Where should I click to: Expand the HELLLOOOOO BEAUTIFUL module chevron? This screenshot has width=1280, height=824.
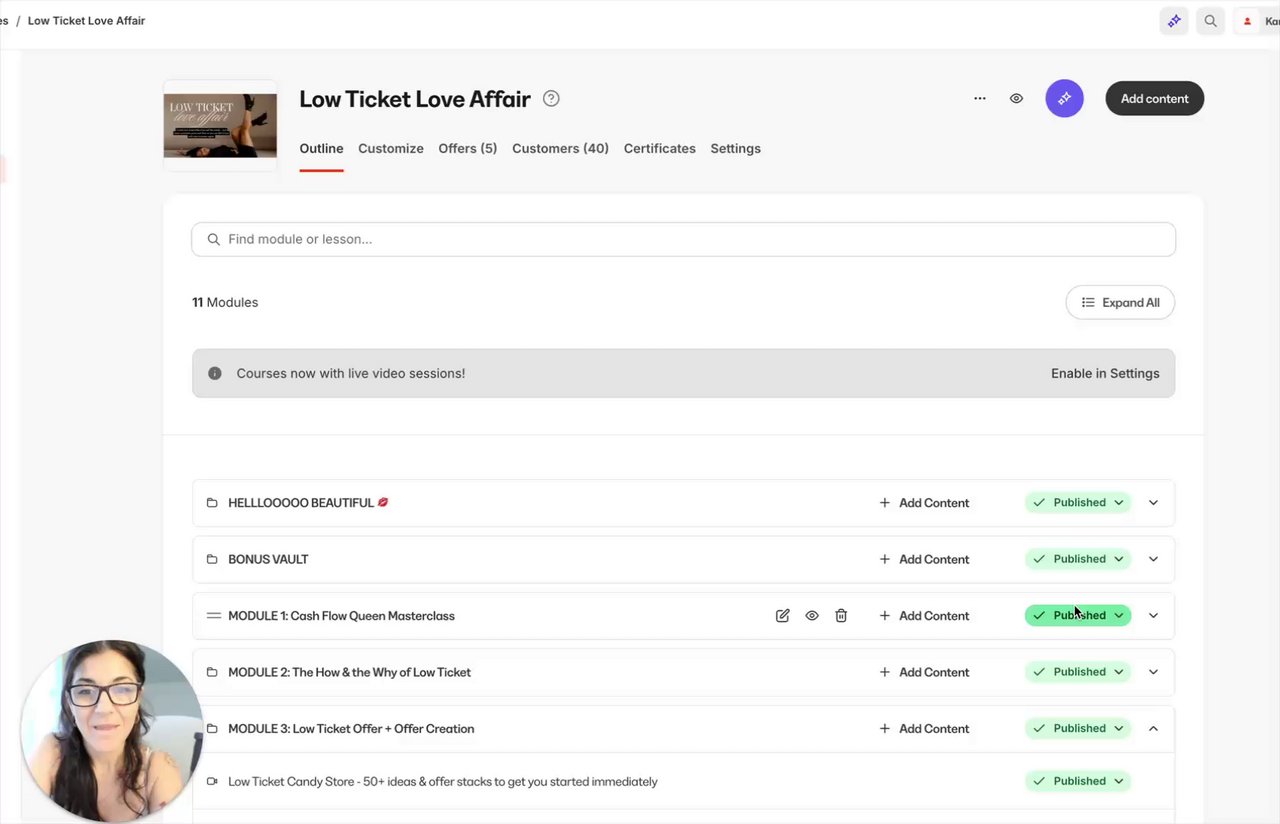(x=1153, y=503)
